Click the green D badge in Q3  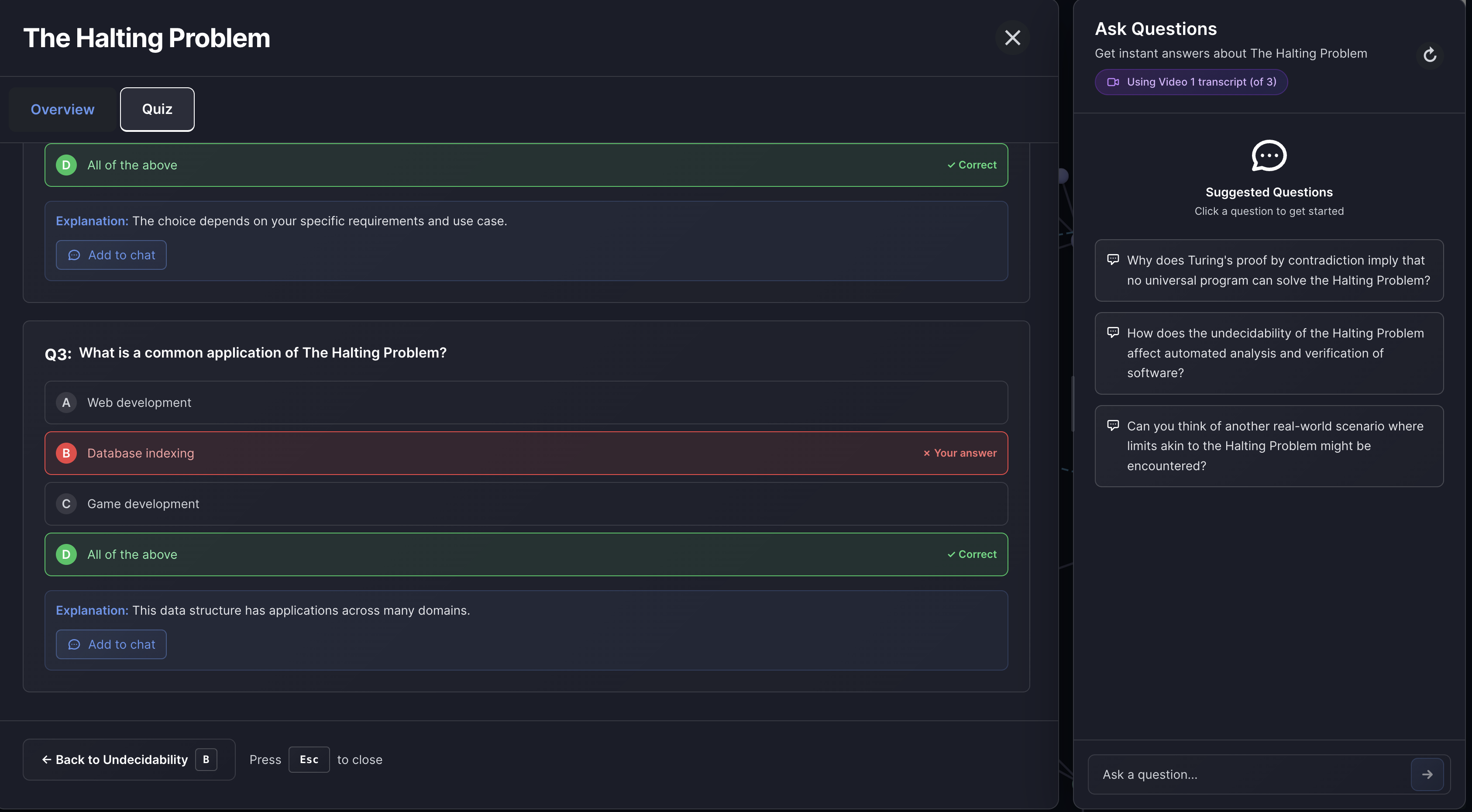pos(66,554)
